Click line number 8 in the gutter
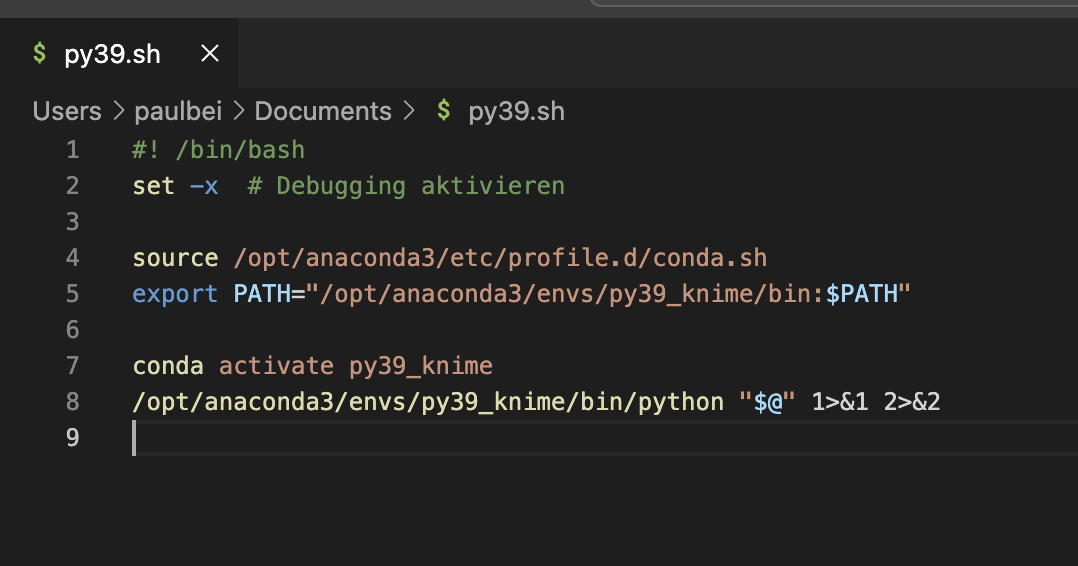 [72, 402]
